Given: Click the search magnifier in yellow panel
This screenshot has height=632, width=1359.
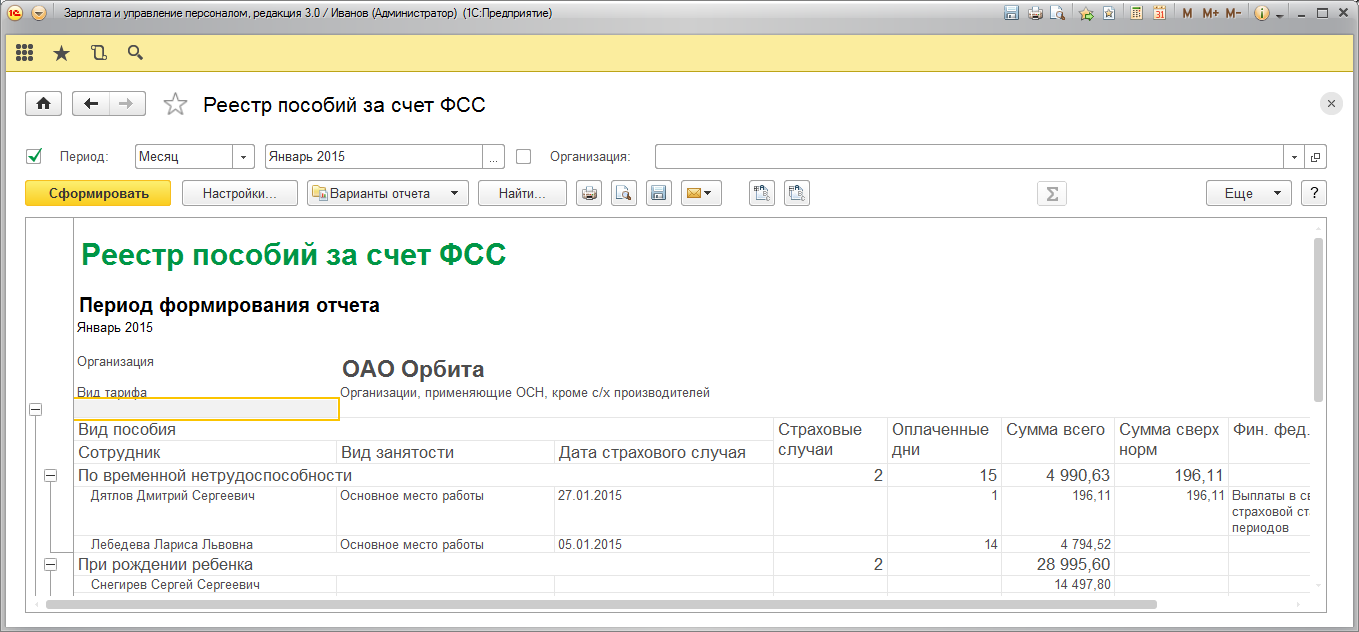Looking at the screenshot, I should tap(135, 53).
